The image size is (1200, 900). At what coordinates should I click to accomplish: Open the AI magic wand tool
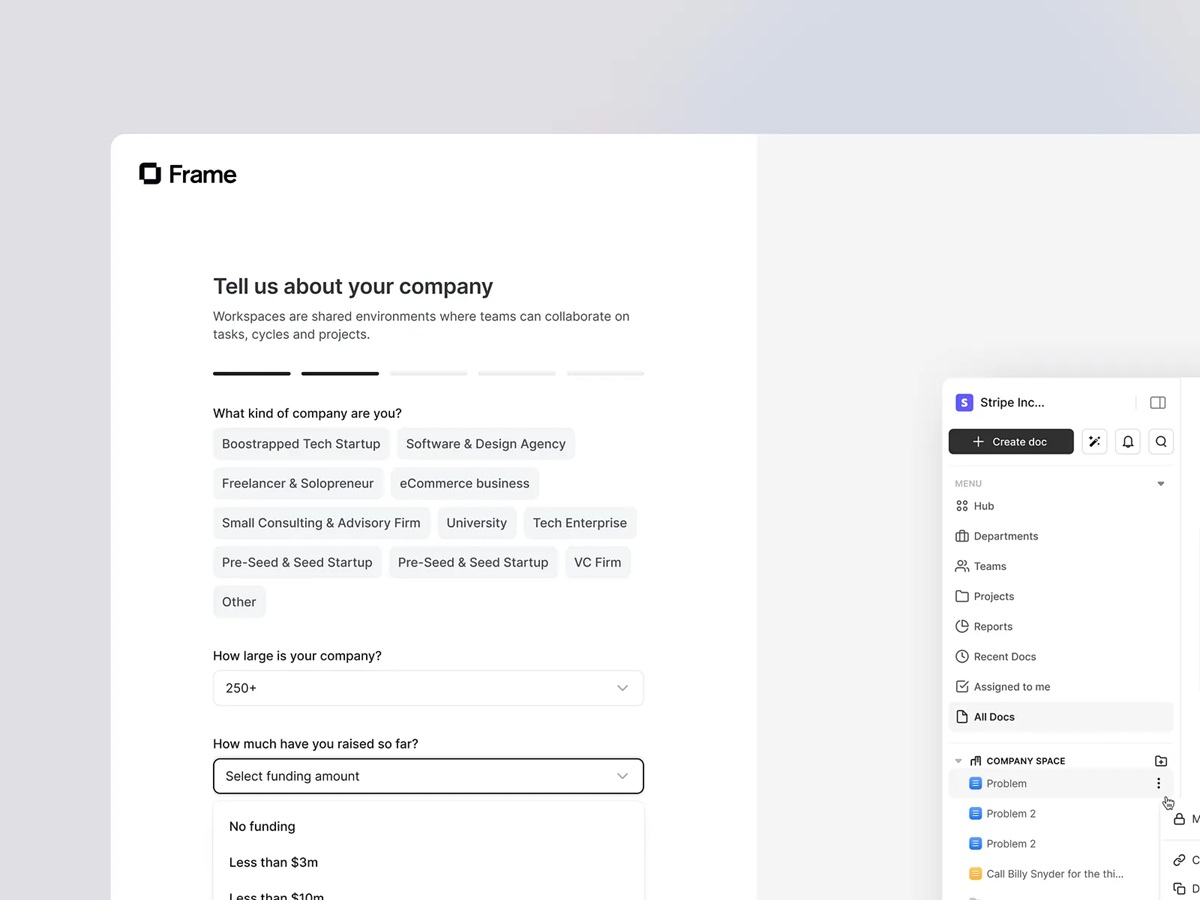tap(1094, 441)
